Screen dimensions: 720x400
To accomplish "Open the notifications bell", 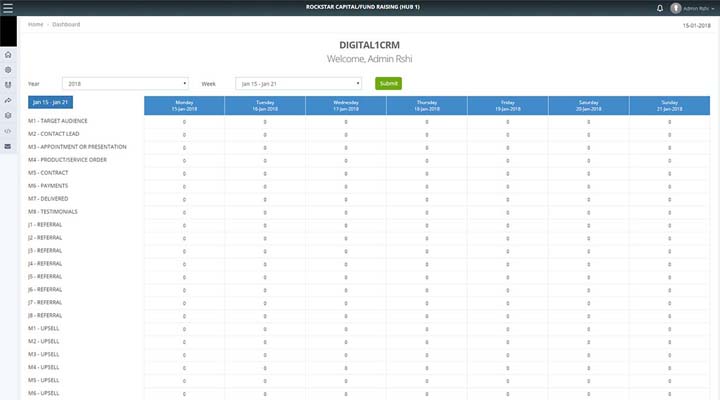I will 660,8.
